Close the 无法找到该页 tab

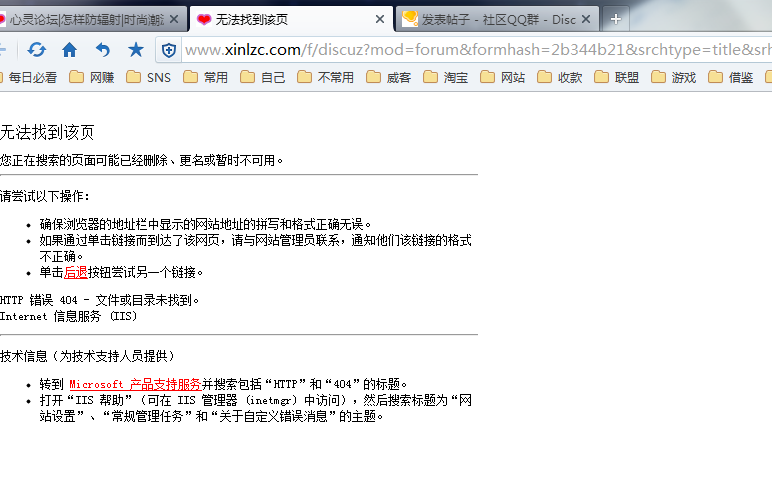coord(380,19)
